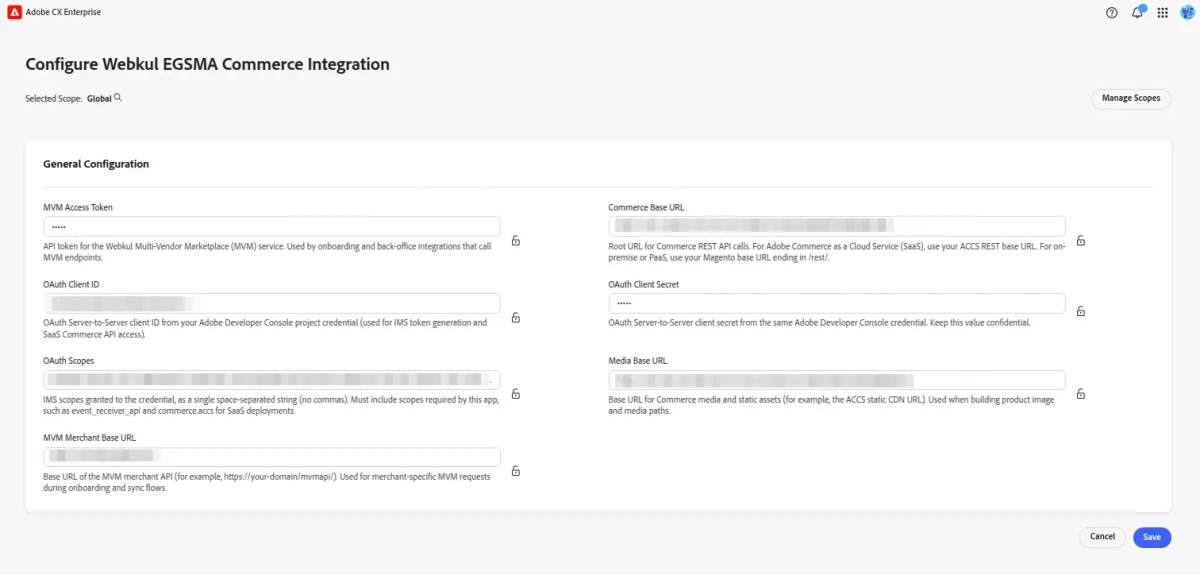Click the magnifier next to Global scope
The height and width of the screenshot is (575, 1200).
118,98
